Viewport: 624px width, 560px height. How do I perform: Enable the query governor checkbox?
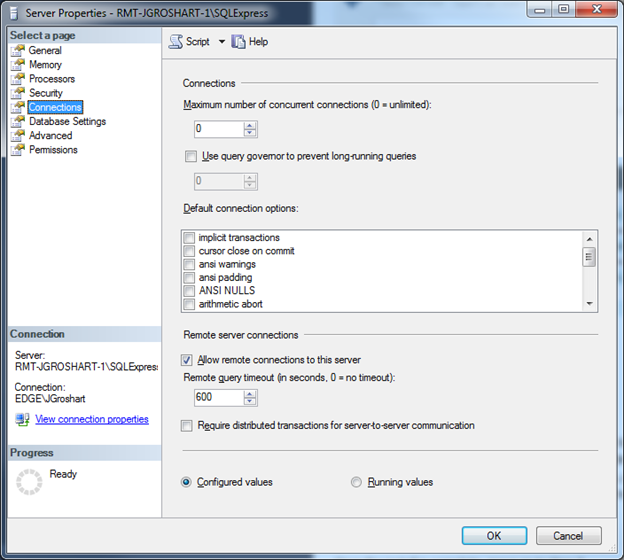click(x=191, y=156)
